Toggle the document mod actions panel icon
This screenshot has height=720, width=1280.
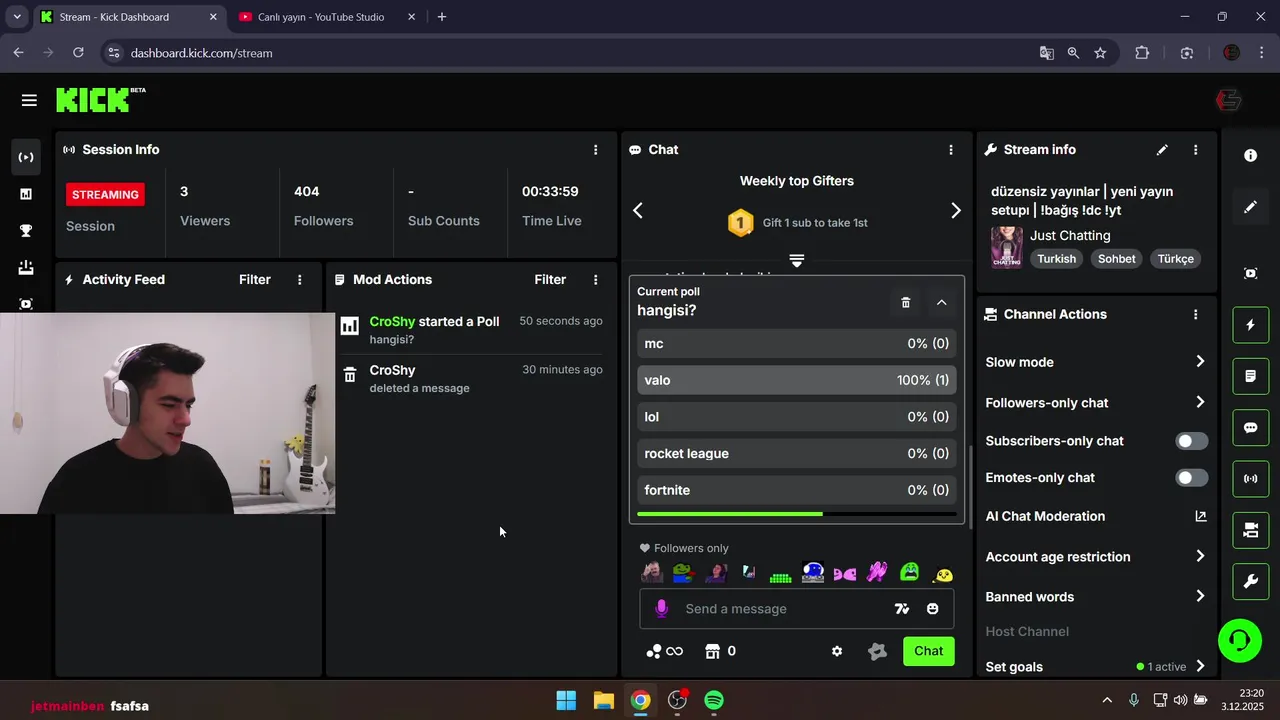[1250, 376]
